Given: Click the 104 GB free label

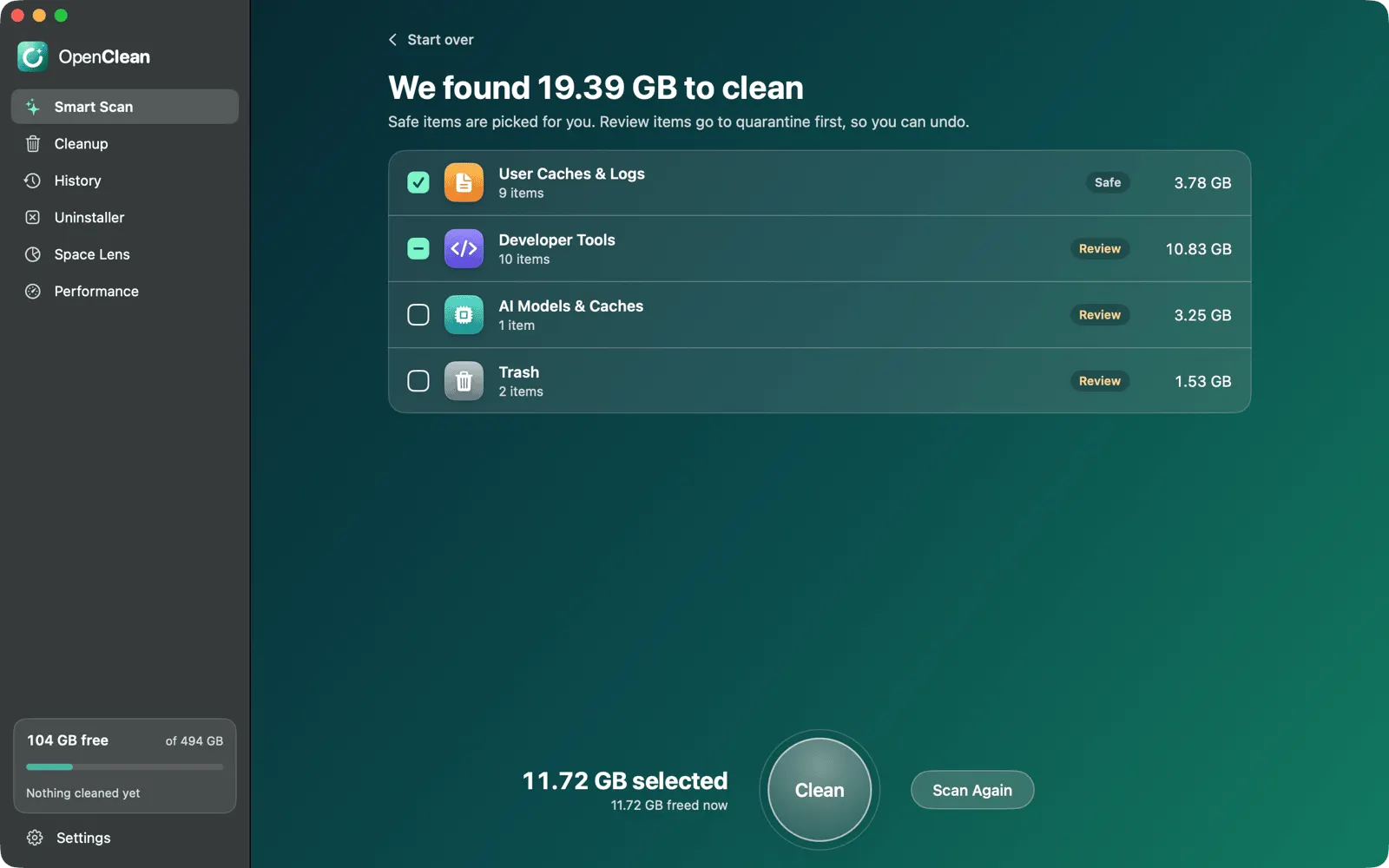Looking at the screenshot, I should coord(68,740).
